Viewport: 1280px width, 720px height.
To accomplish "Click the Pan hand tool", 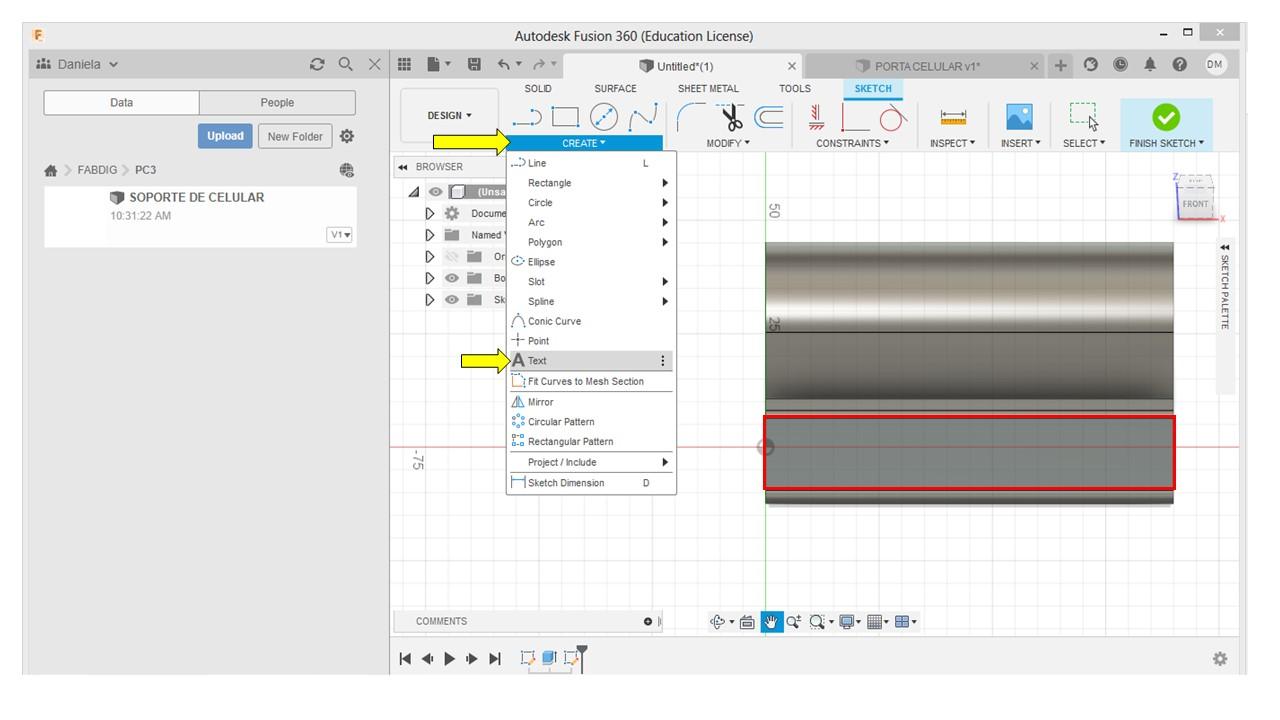I will click(771, 622).
